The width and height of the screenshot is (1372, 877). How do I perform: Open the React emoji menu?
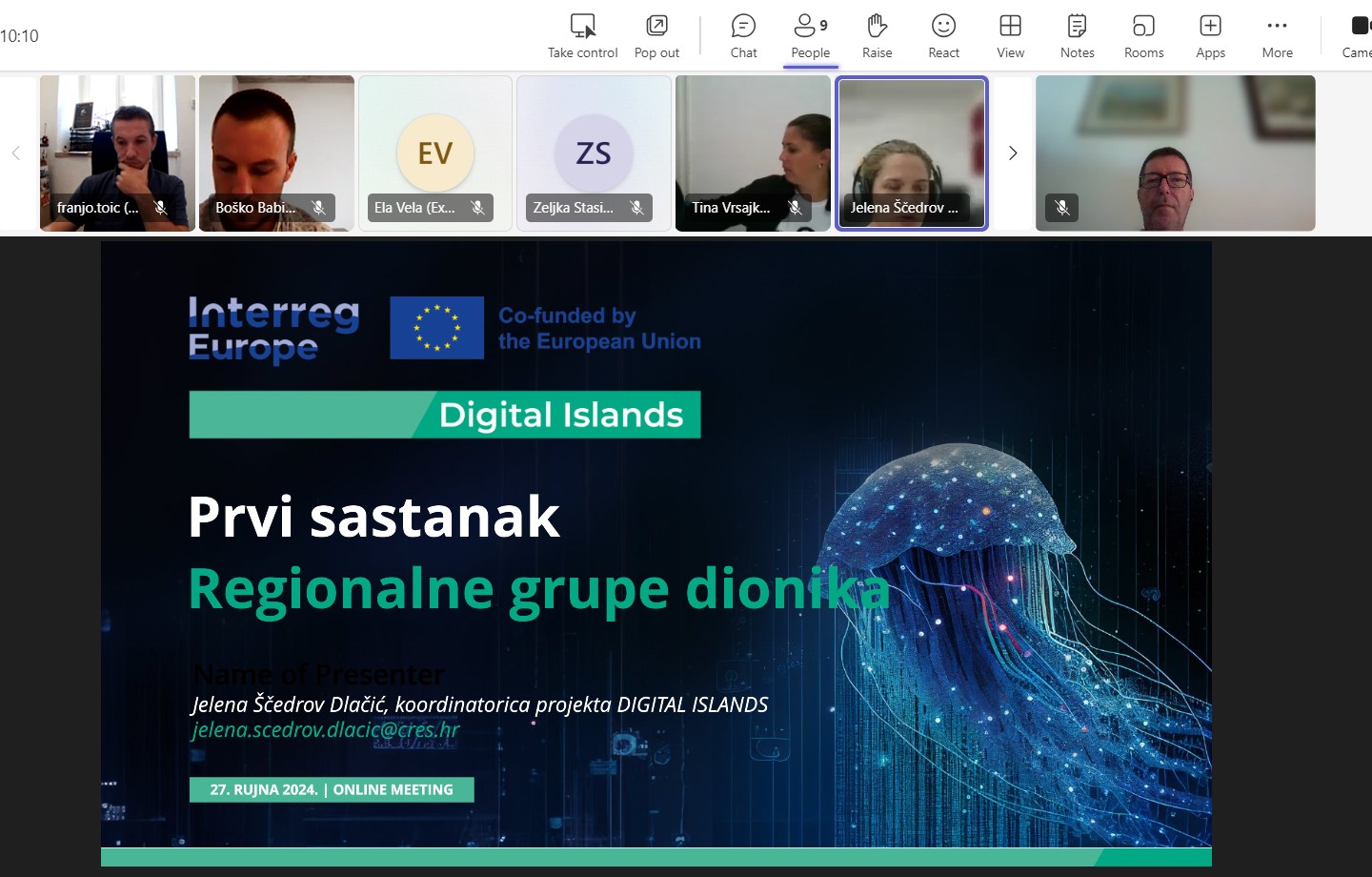coord(943,36)
